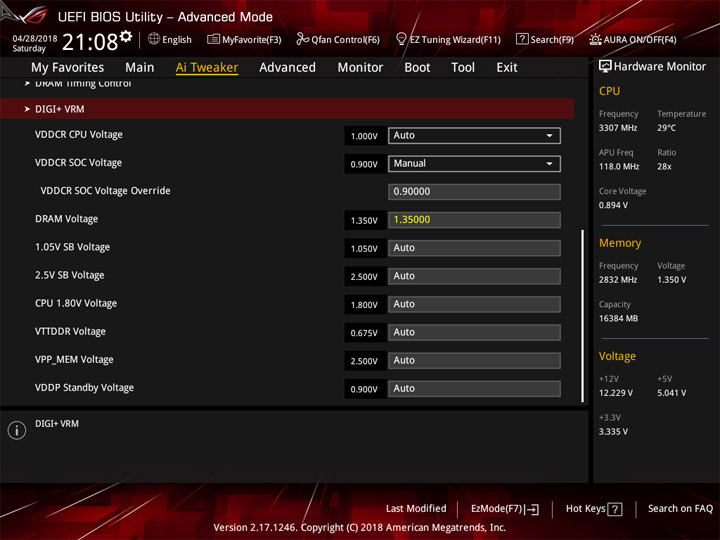Click Search on FAQ link
720x540 pixels.
[680, 508]
